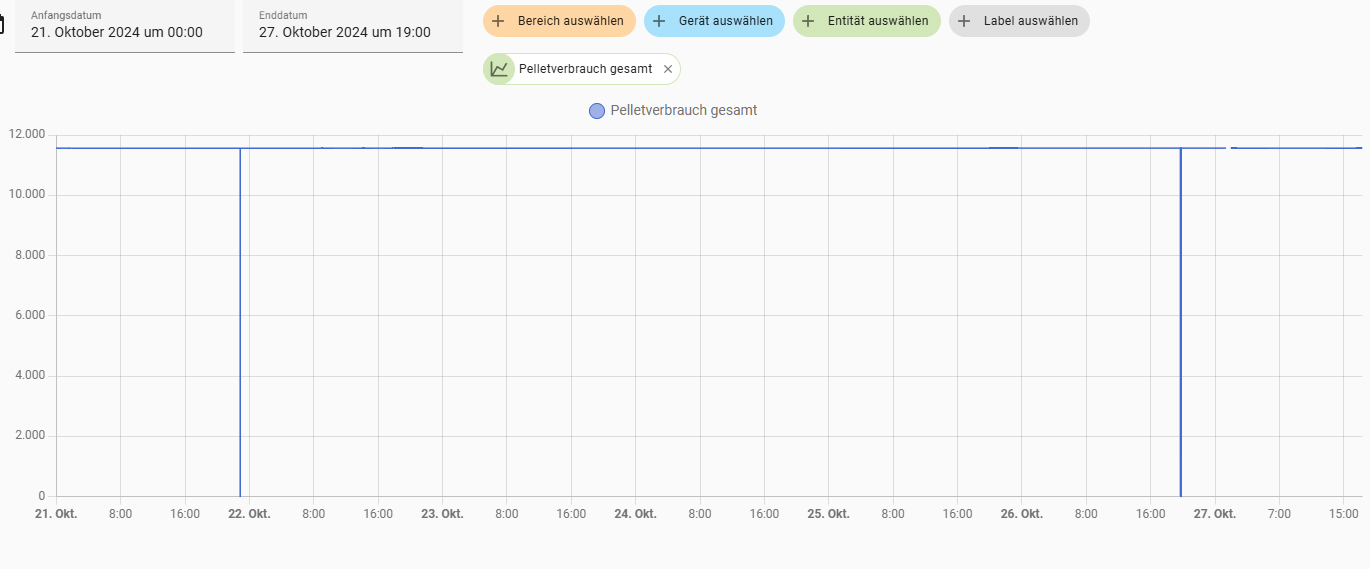Open the Enddatum date field
The height and width of the screenshot is (569, 1370).
[x=352, y=26]
